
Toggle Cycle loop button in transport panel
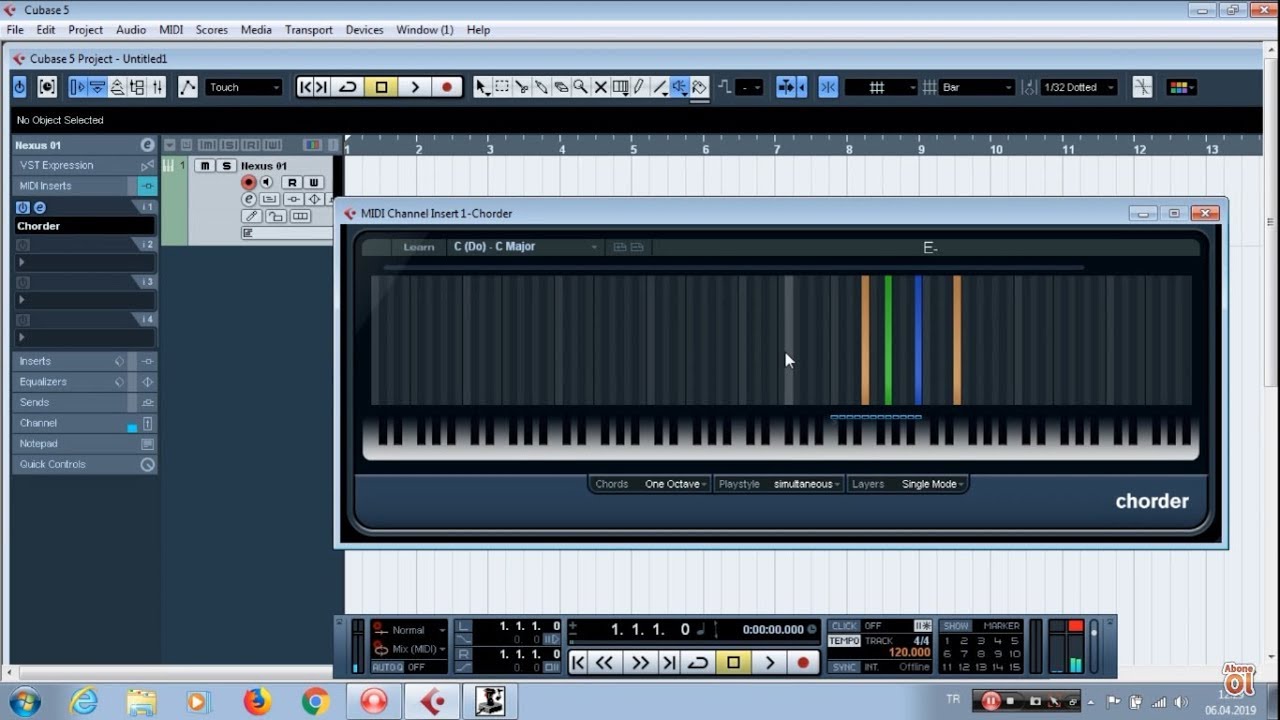pos(698,662)
